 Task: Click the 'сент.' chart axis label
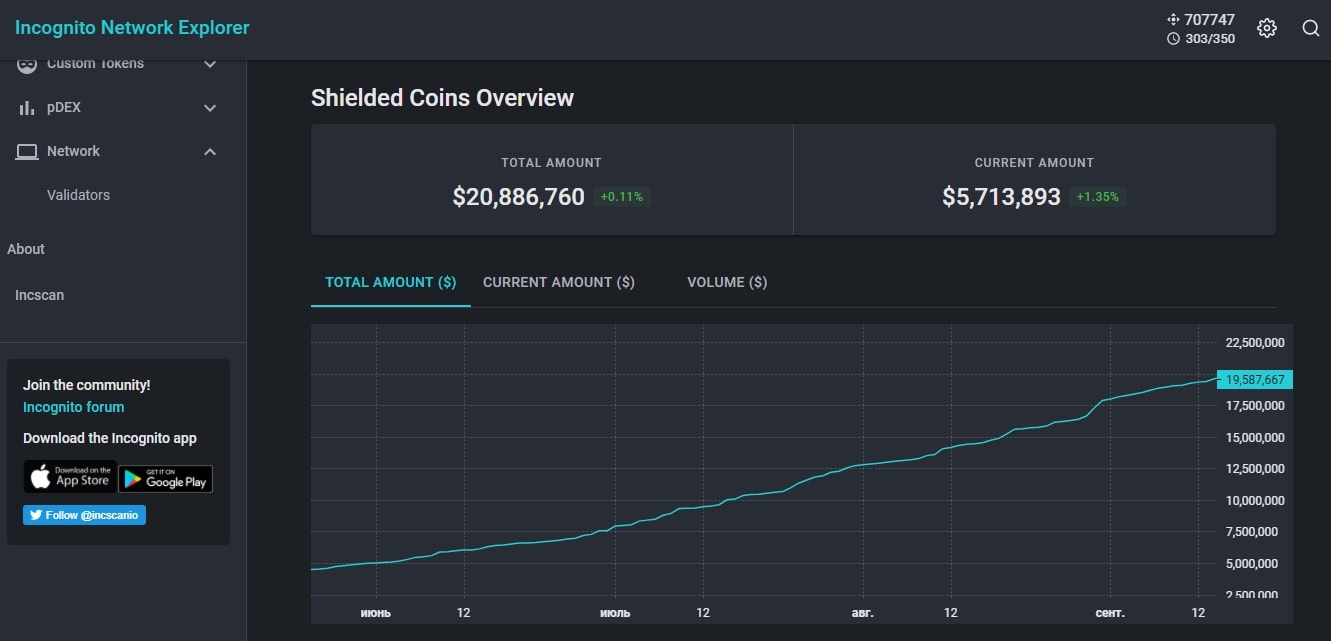(1110, 612)
